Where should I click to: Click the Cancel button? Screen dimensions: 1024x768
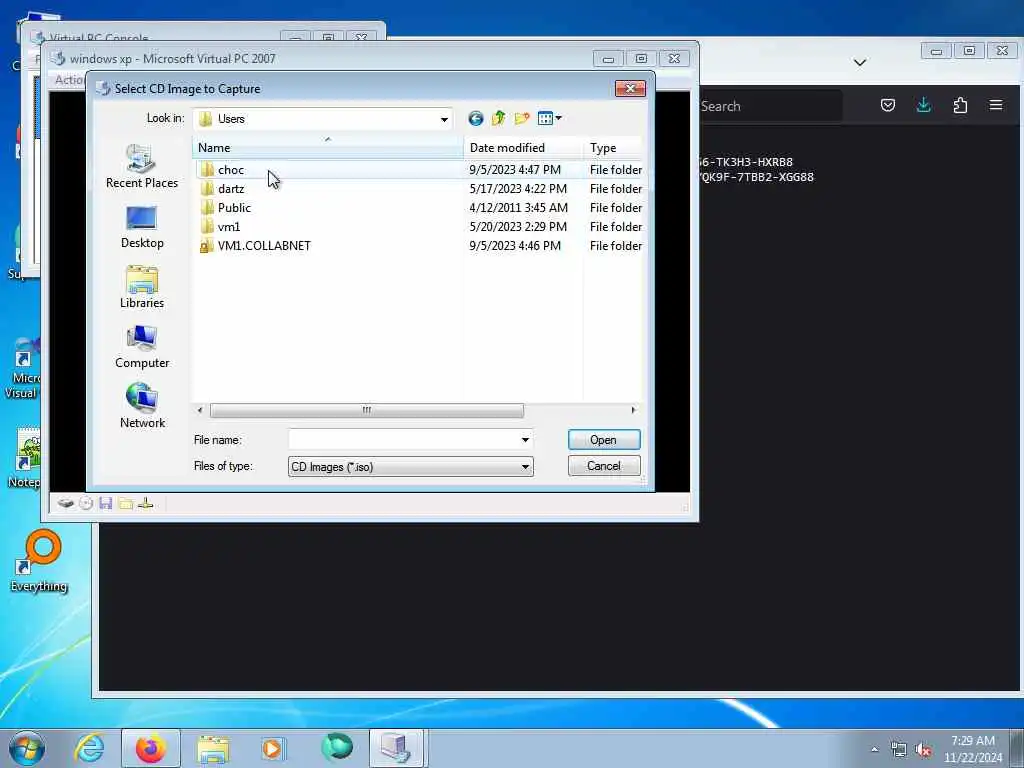[x=604, y=466]
